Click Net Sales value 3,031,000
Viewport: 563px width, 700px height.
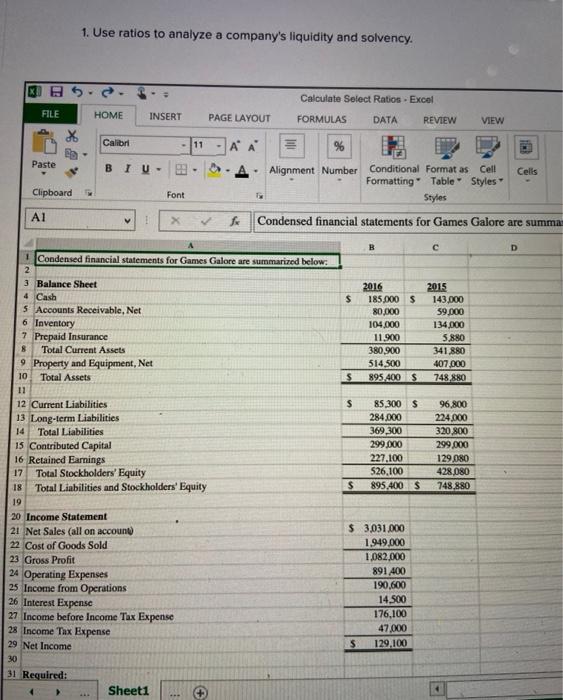tap(384, 528)
